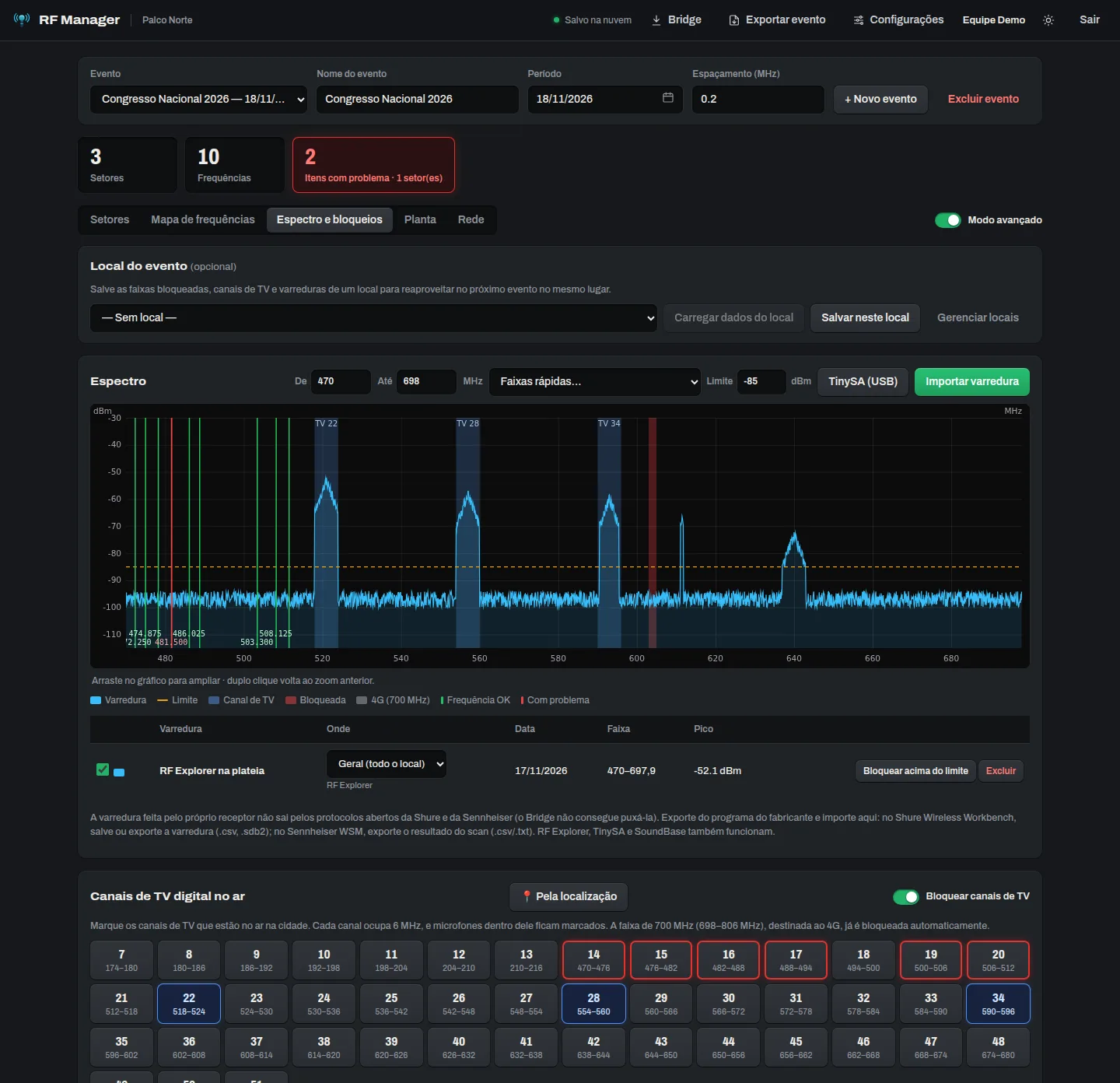Toggle the light theme sun icon
This screenshot has width=1120, height=1083.
point(1048,20)
